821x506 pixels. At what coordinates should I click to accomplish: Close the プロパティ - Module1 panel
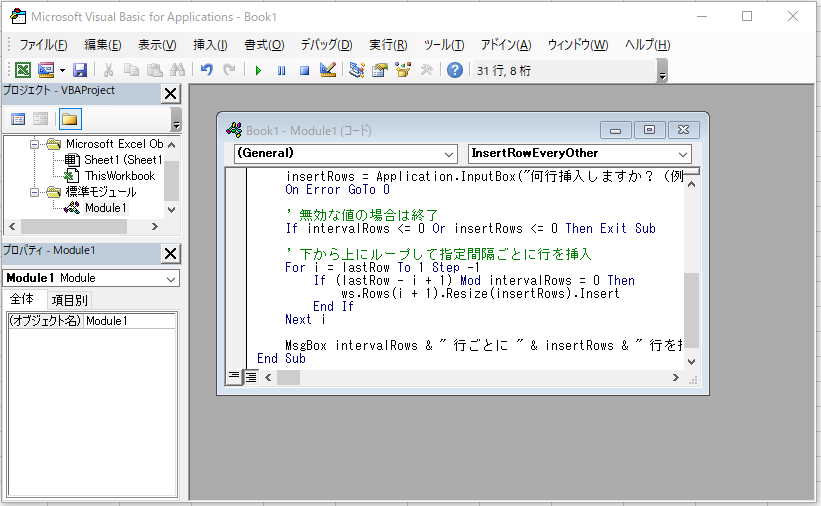(x=170, y=254)
